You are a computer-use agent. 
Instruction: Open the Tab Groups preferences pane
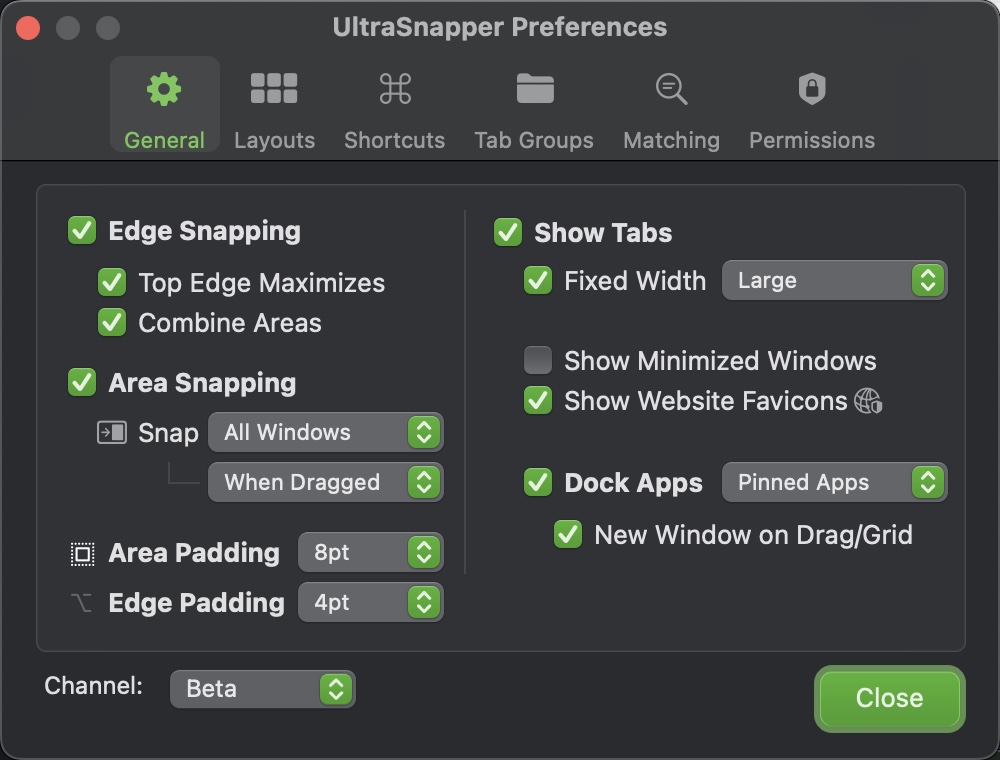point(534,105)
